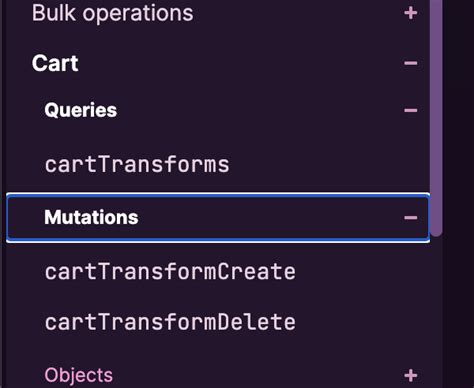
Task: Jump to cartTransforms under Queries
Action: tap(137, 164)
